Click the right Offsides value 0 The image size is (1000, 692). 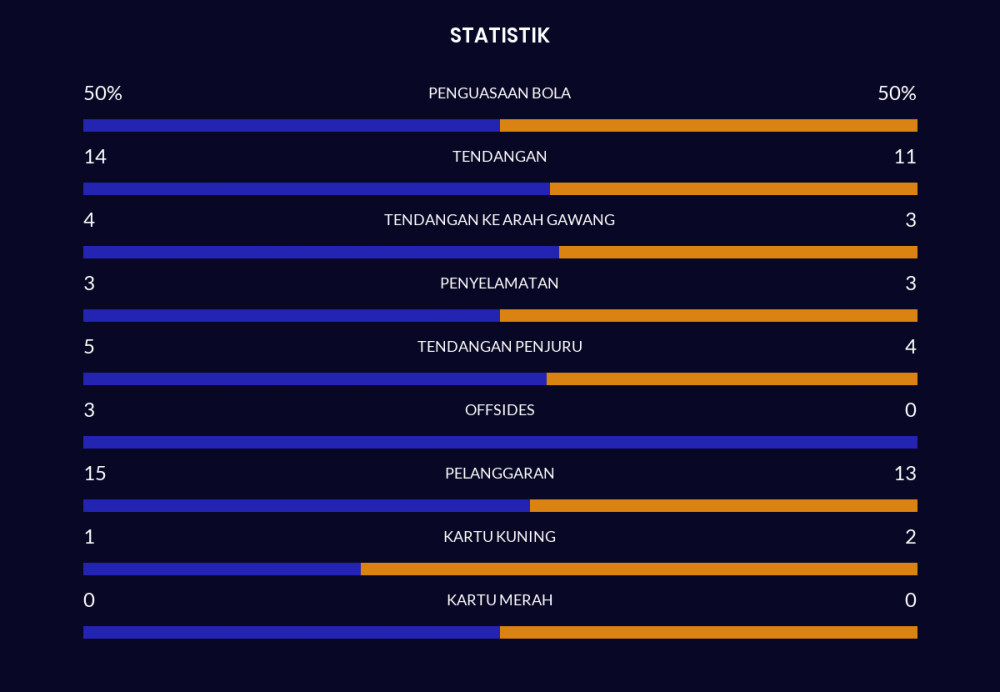(910, 410)
